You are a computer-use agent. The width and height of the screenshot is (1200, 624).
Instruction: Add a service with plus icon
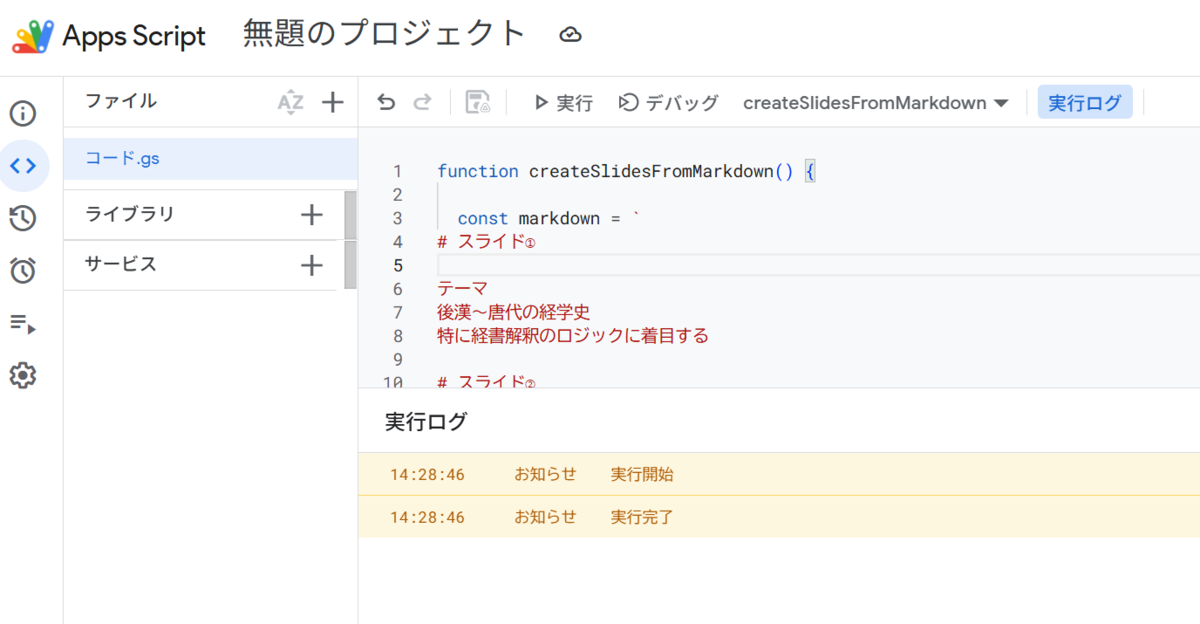point(312,265)
